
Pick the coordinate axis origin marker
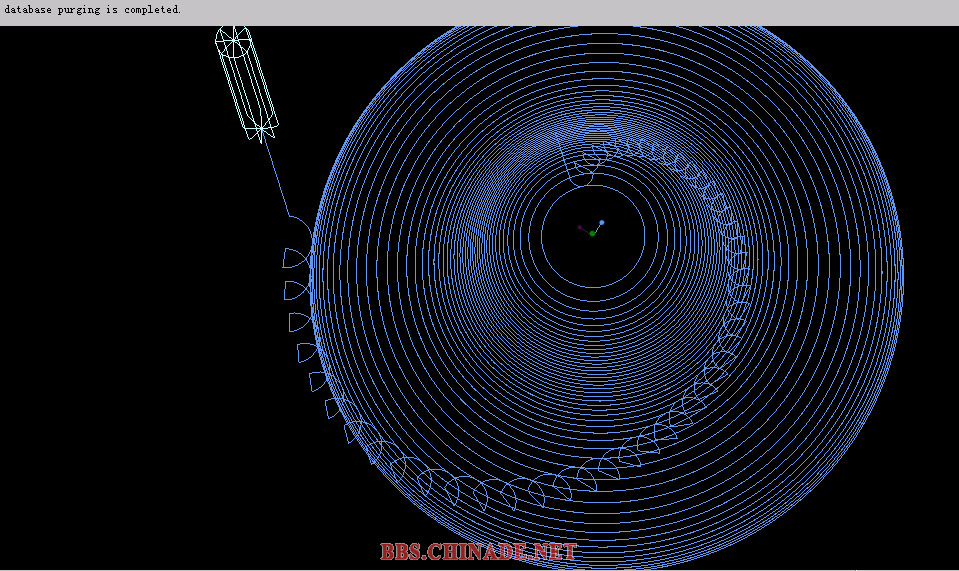(x=592, y=234)
